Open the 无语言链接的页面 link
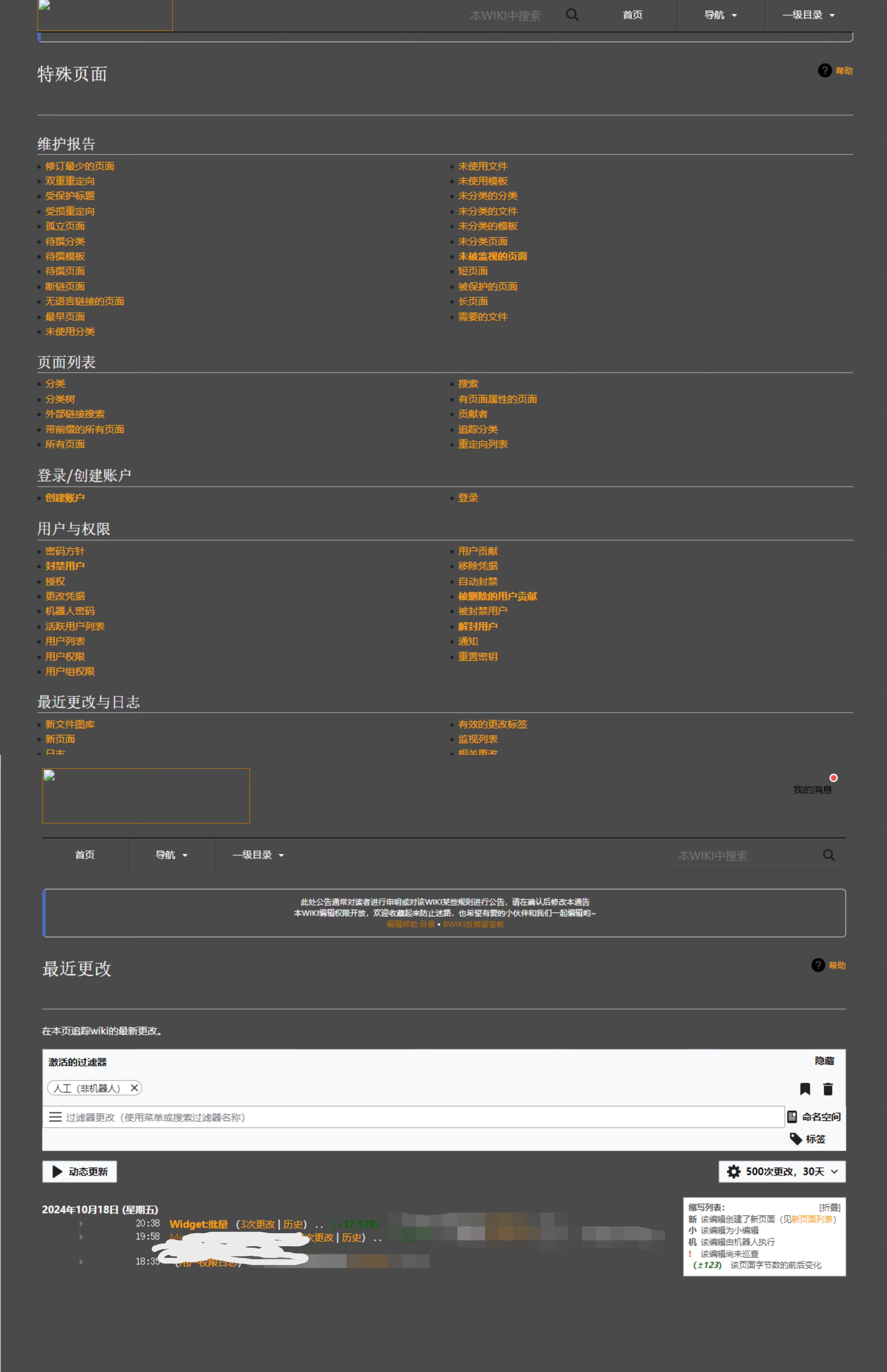This screenshot has height=1372, width=887. (85, 301)
